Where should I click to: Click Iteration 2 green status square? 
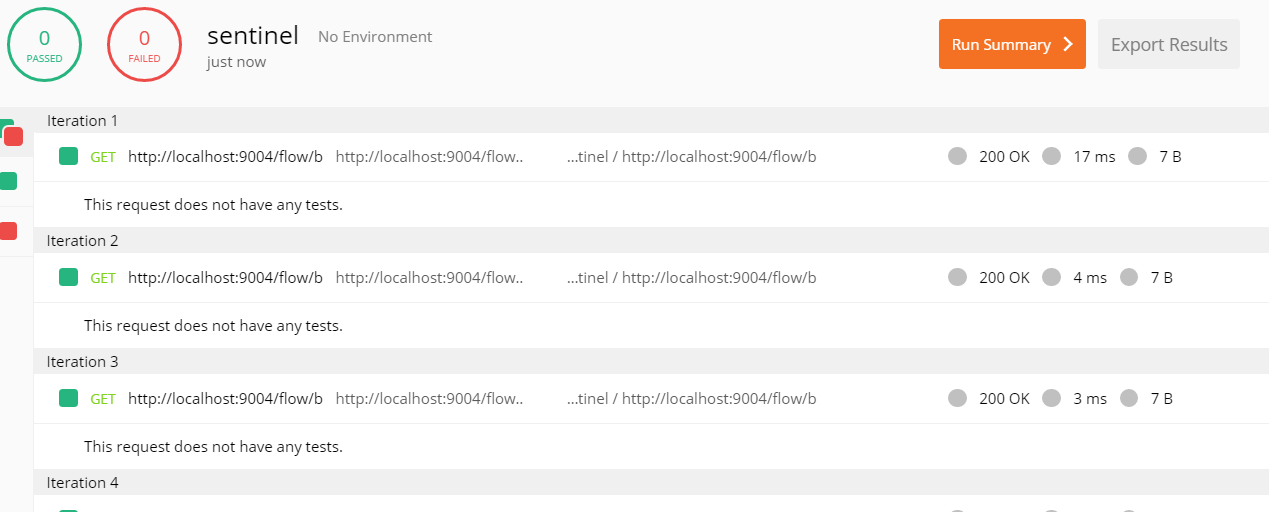(68, 277)
